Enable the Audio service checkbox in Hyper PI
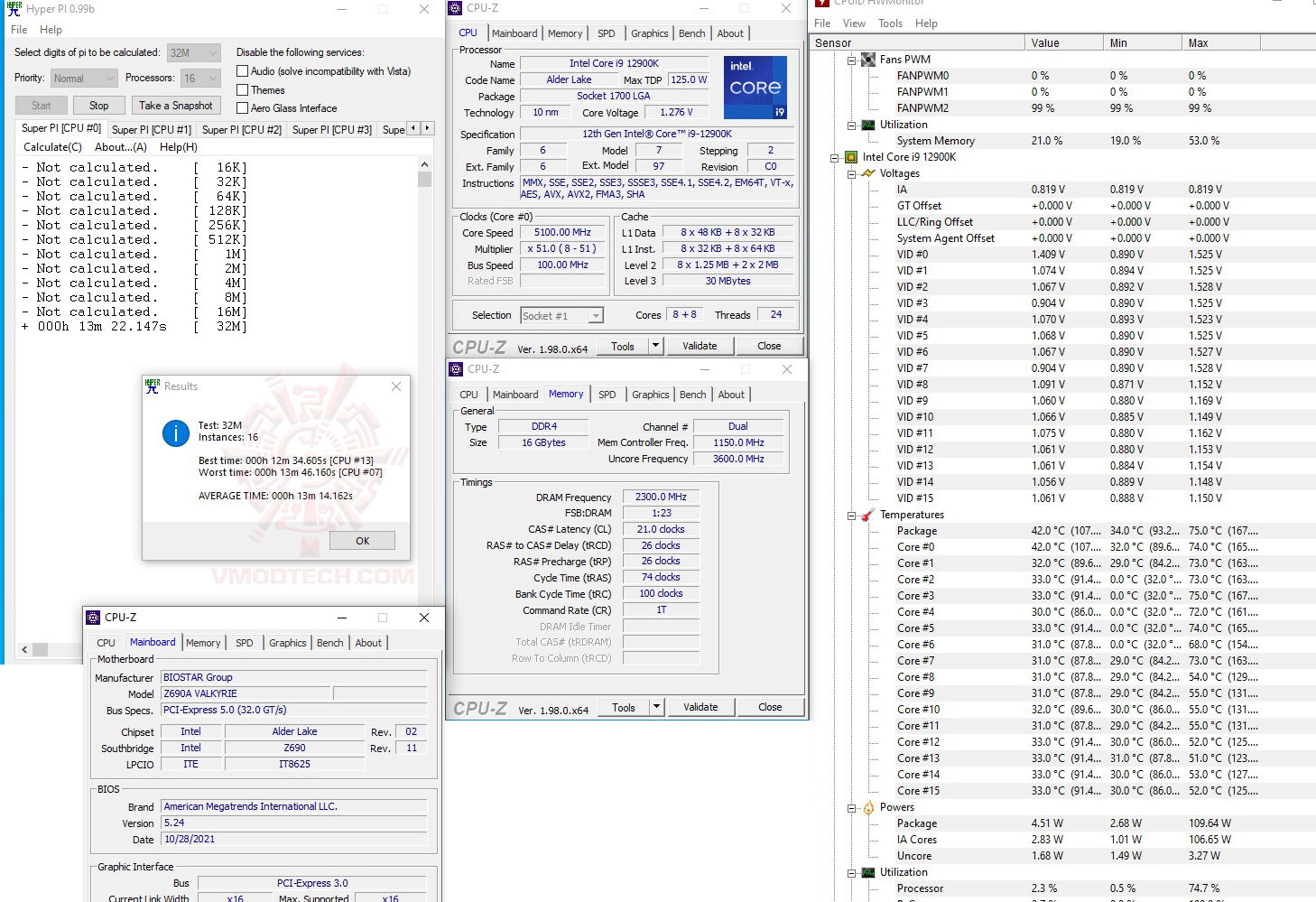Screen dimensions: 1316x902 click(242, 71)
